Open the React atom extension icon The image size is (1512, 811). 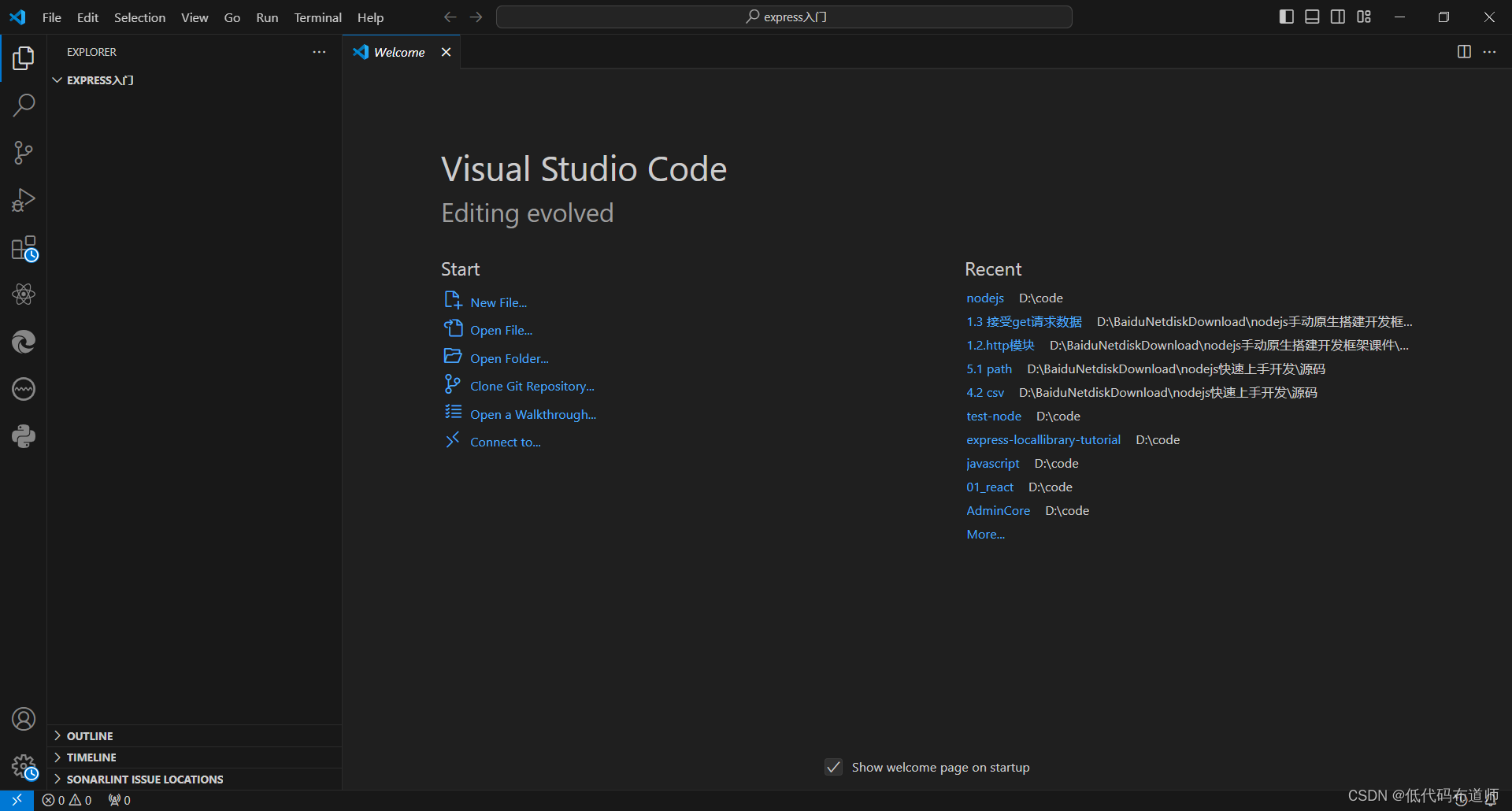24,294
